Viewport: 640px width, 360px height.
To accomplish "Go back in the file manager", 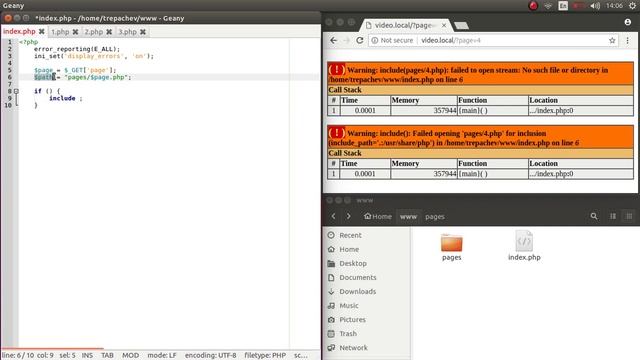I will [x=333, y=216].
